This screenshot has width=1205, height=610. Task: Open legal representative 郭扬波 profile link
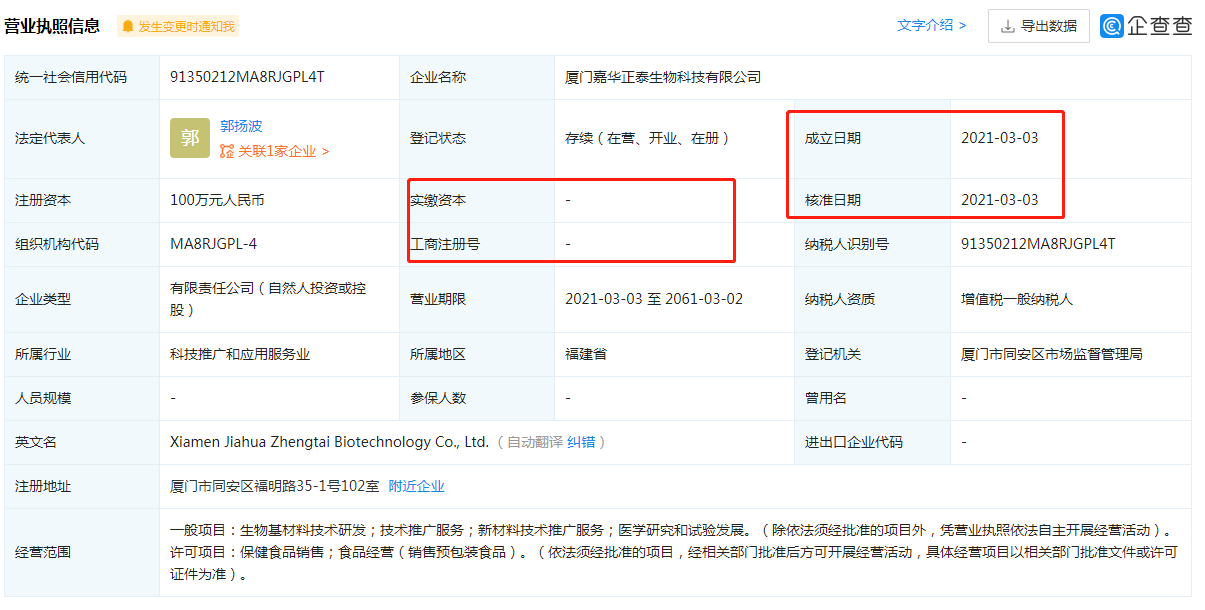(x=241, y=126)
